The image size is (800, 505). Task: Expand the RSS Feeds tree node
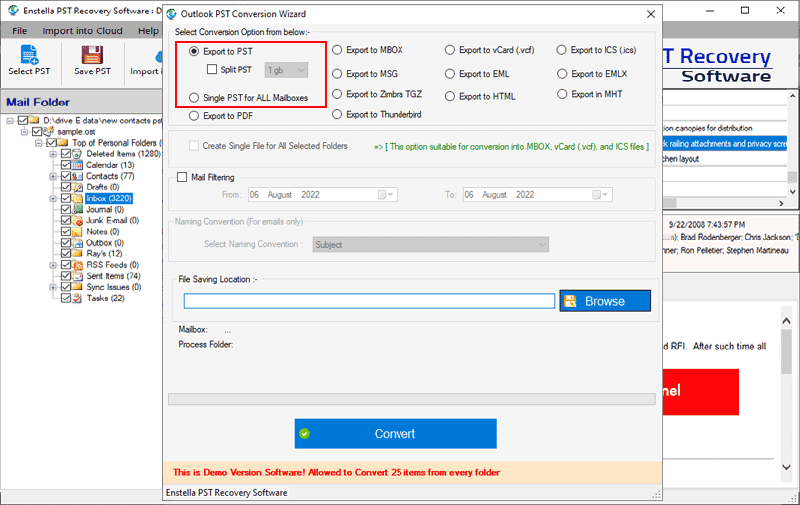tap(53, 265)
